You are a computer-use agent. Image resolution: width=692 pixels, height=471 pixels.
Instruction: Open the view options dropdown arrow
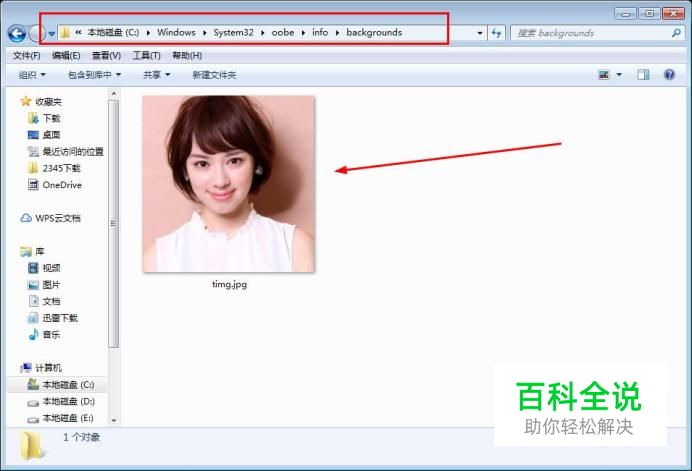click(x=619, y=75)
